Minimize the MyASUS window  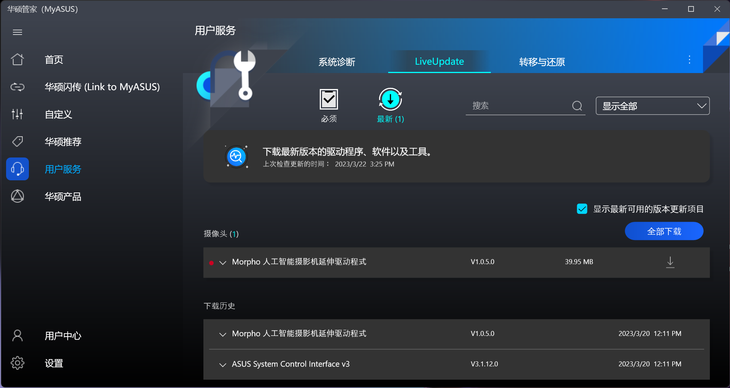click(665, 9)
